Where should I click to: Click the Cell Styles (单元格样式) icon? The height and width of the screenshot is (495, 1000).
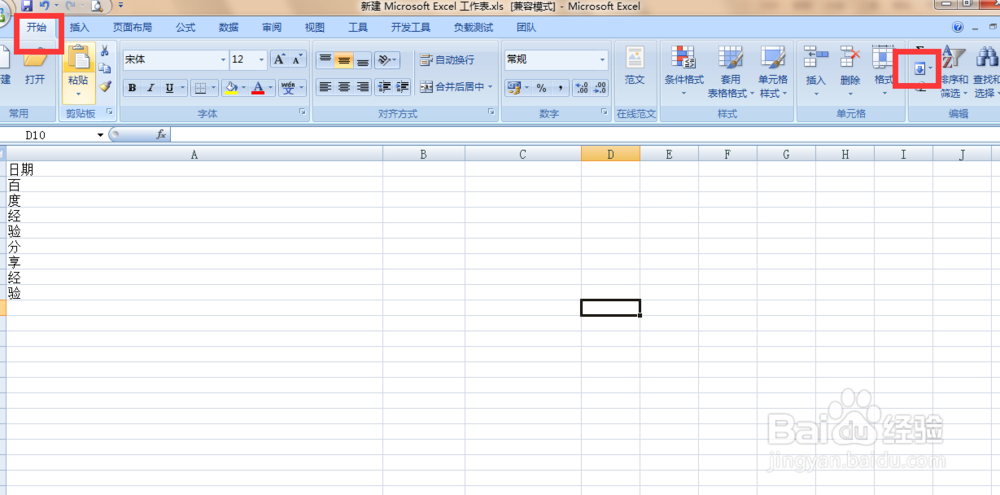coord(773,58)
